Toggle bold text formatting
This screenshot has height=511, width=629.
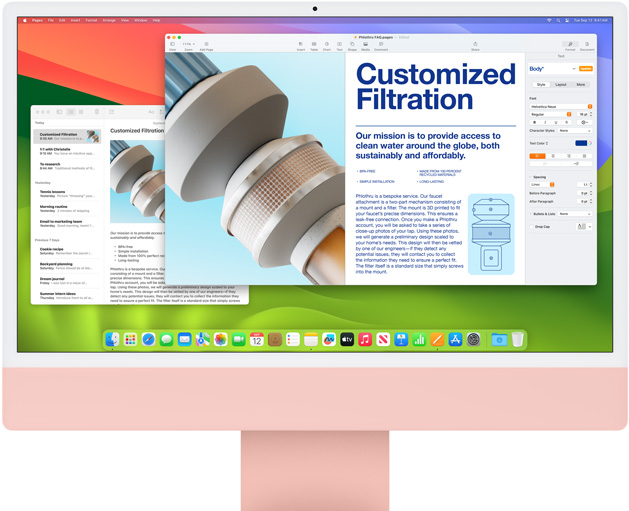click(x=535, y=122)
